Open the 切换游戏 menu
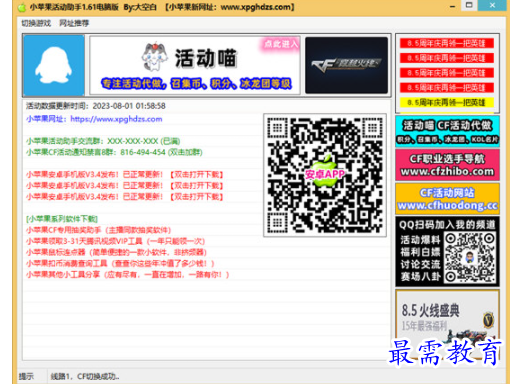This screenshot has width=510, height=384. (x=36, y=23)
